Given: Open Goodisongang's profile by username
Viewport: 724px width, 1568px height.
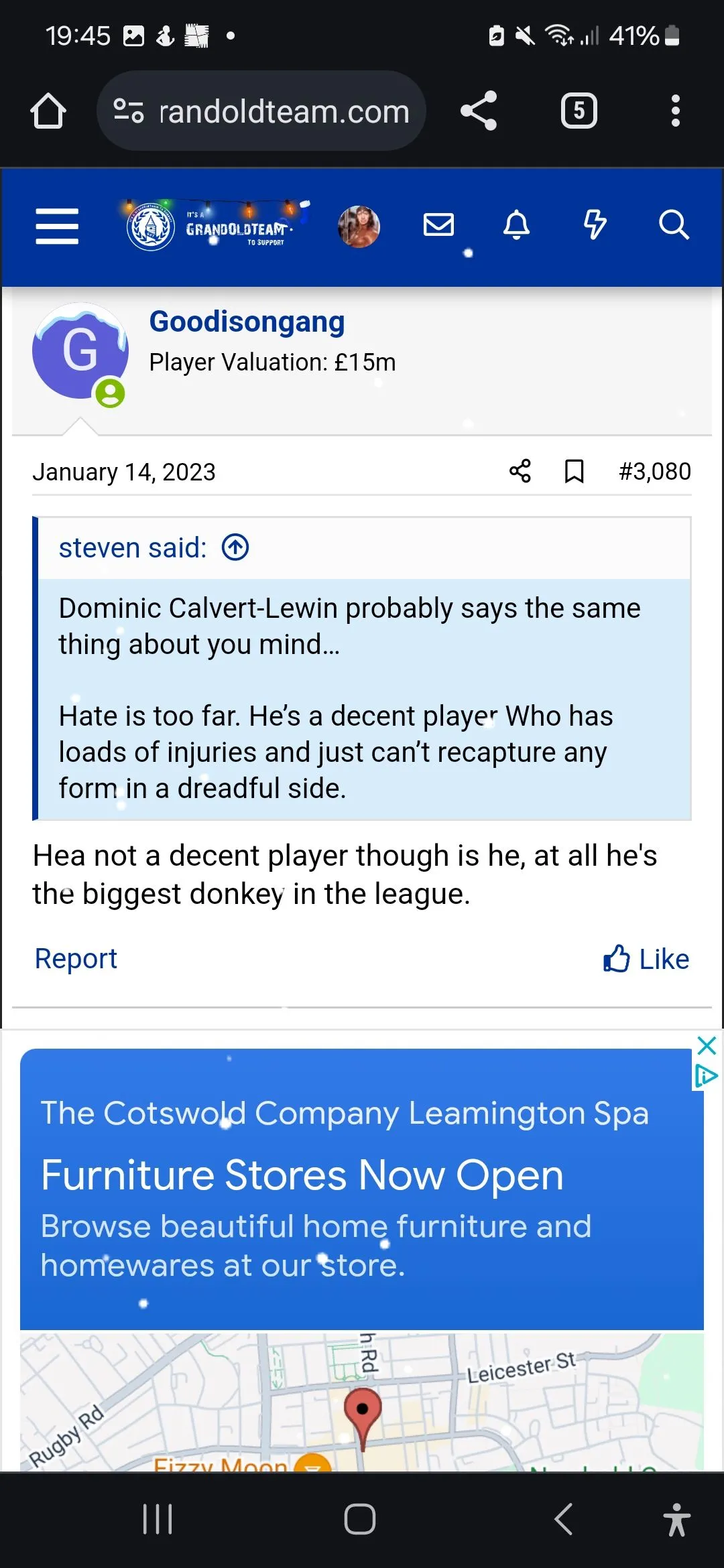Looking at the screenshot, I should (247, 322).
